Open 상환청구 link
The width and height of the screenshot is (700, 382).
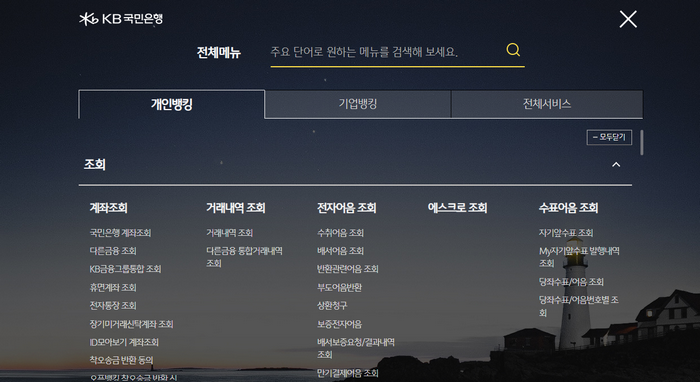pos(332,306)
